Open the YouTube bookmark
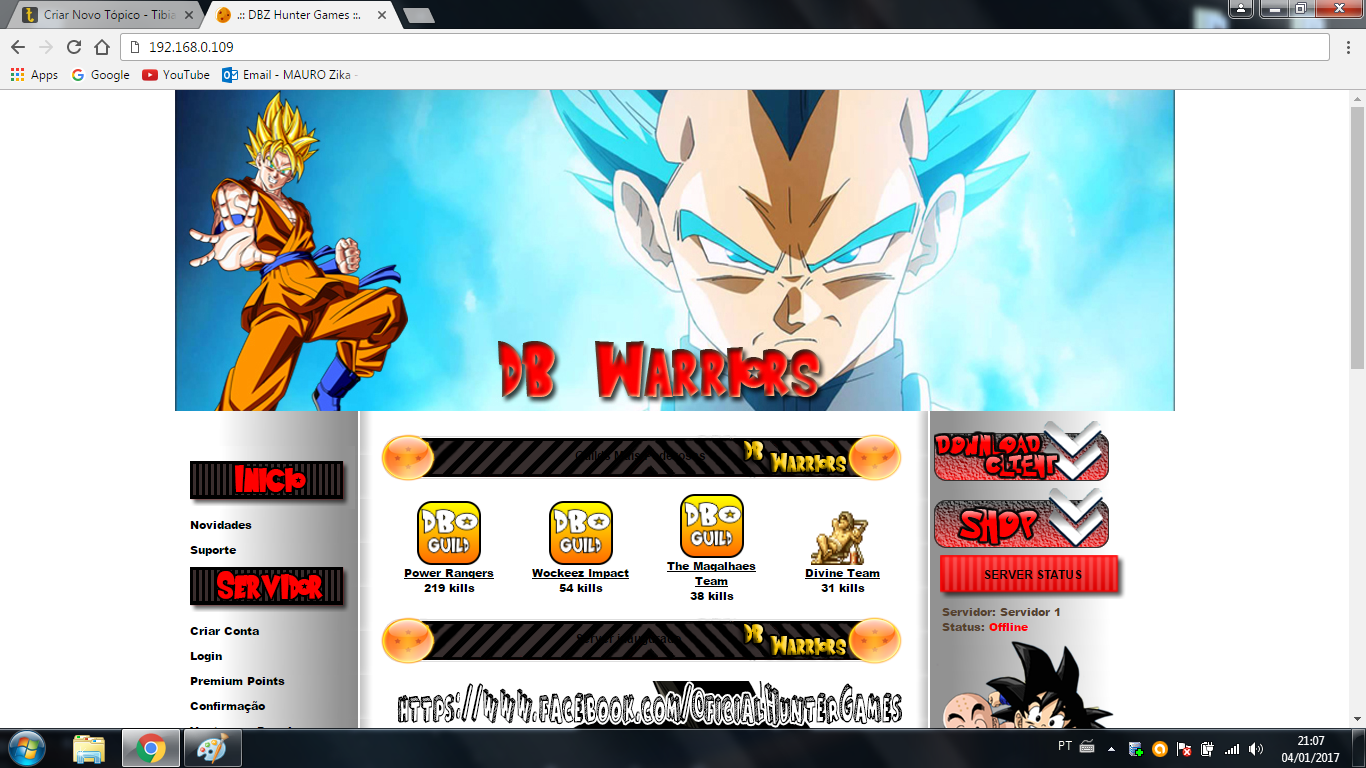 (x=176, y=75)
